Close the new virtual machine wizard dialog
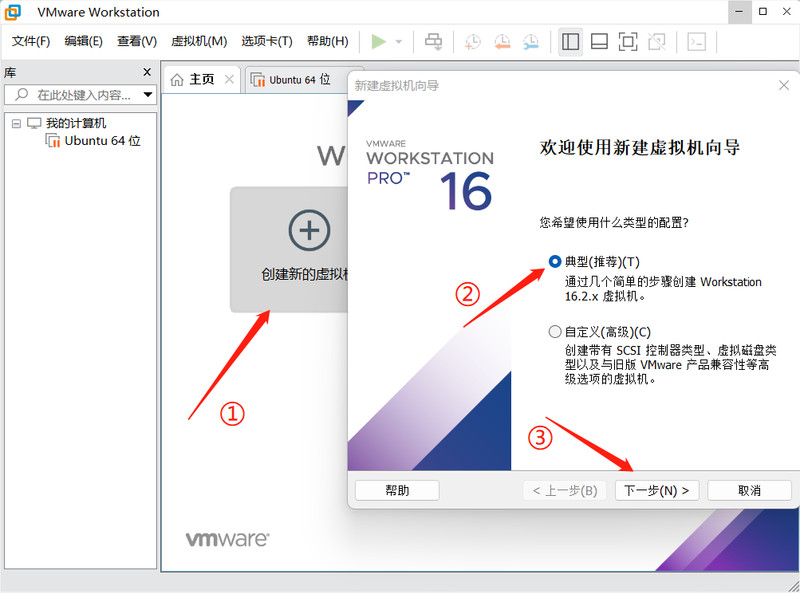The image size is (800, 593). coord(784,85)
